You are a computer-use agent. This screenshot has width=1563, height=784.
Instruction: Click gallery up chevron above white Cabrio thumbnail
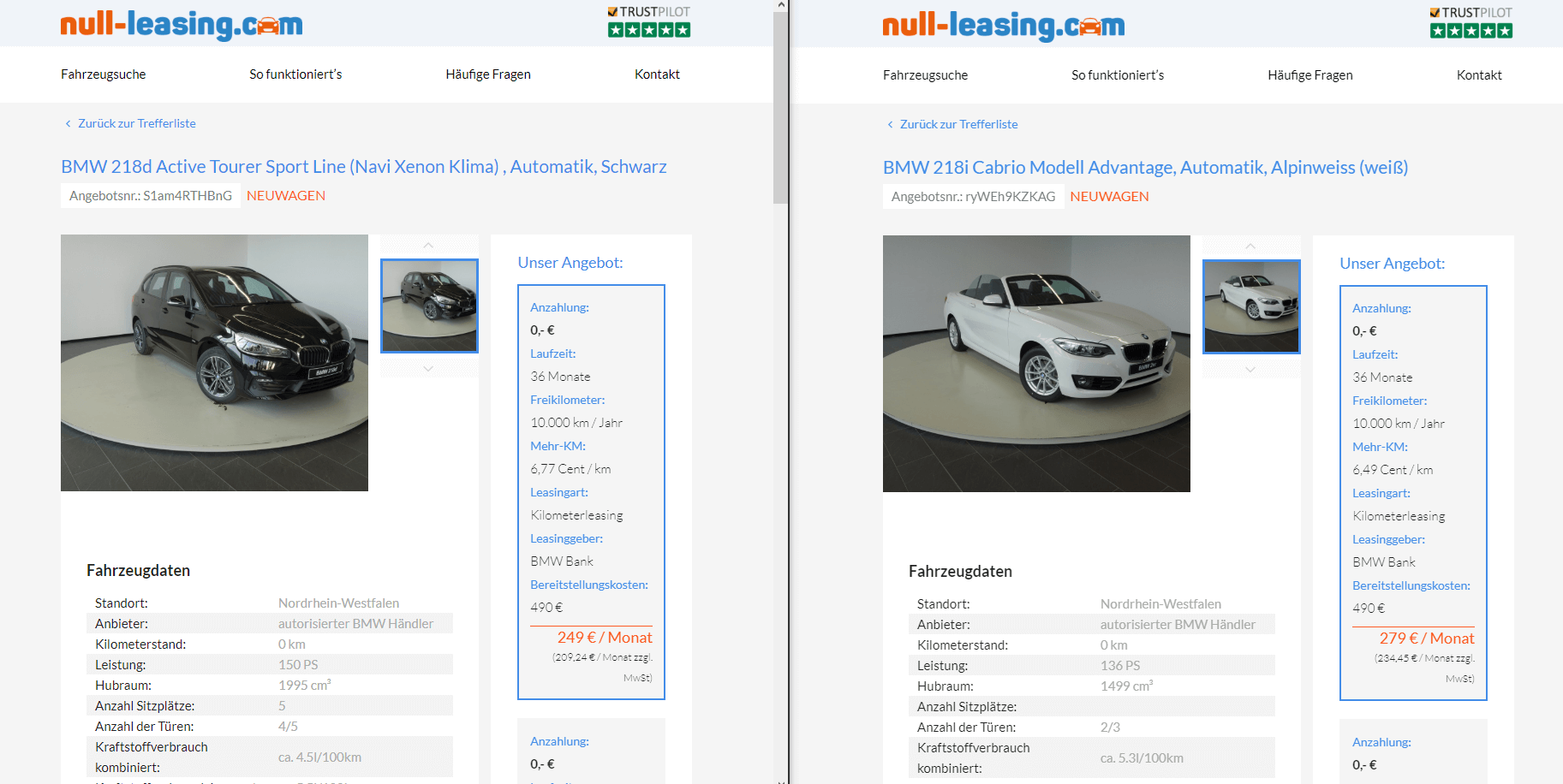(1251, 246)
